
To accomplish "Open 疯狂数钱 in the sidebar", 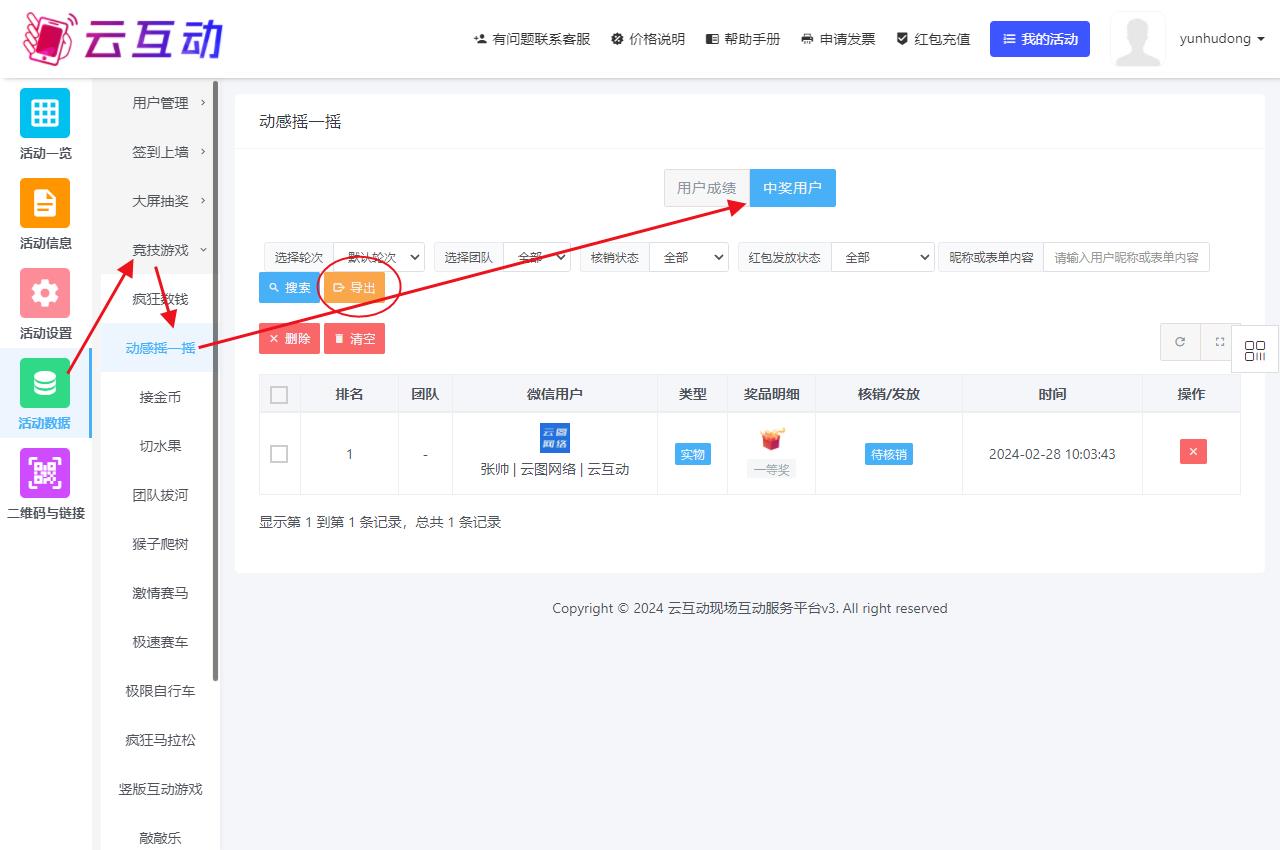I will click(160, 299).
